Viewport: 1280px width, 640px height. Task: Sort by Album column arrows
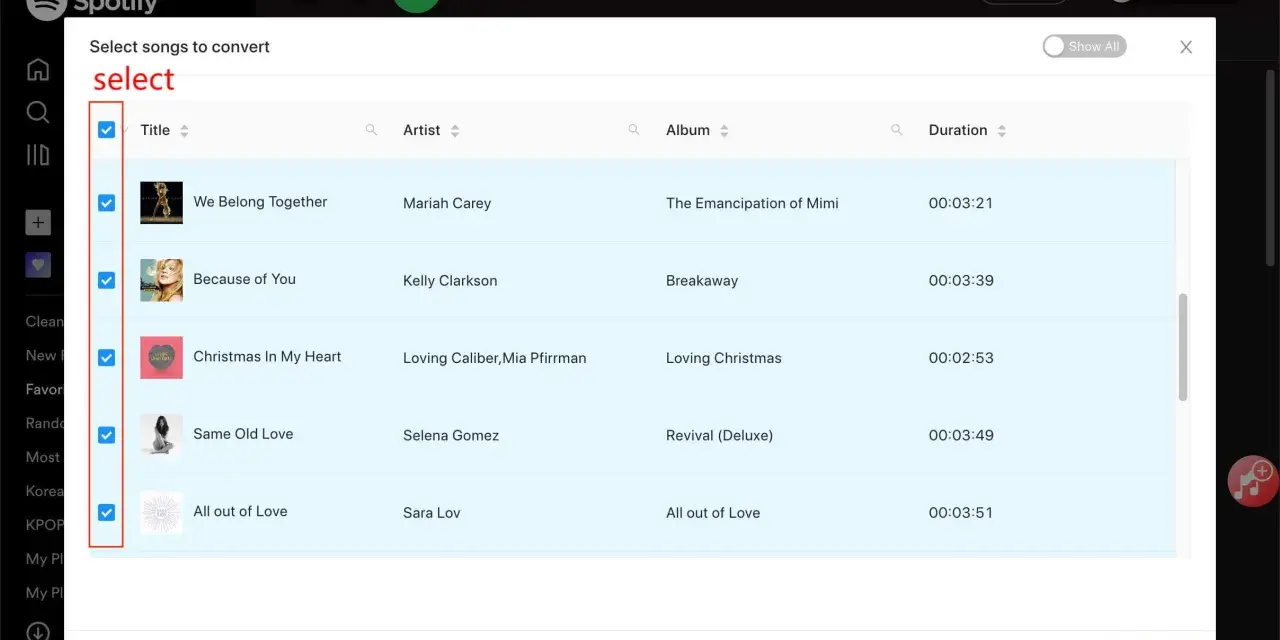[x=724, y=131]
